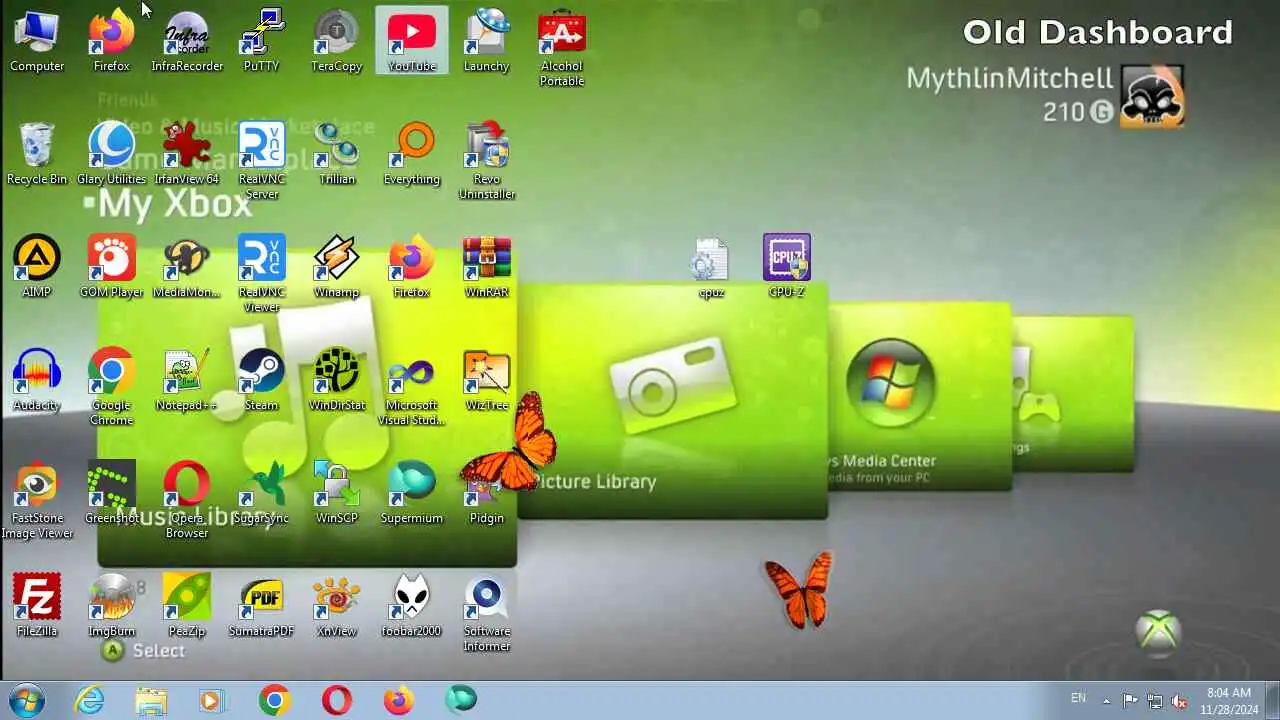Open the SugarSync shortcut
Screen dimensions: 1280x720
pos(262,493)
